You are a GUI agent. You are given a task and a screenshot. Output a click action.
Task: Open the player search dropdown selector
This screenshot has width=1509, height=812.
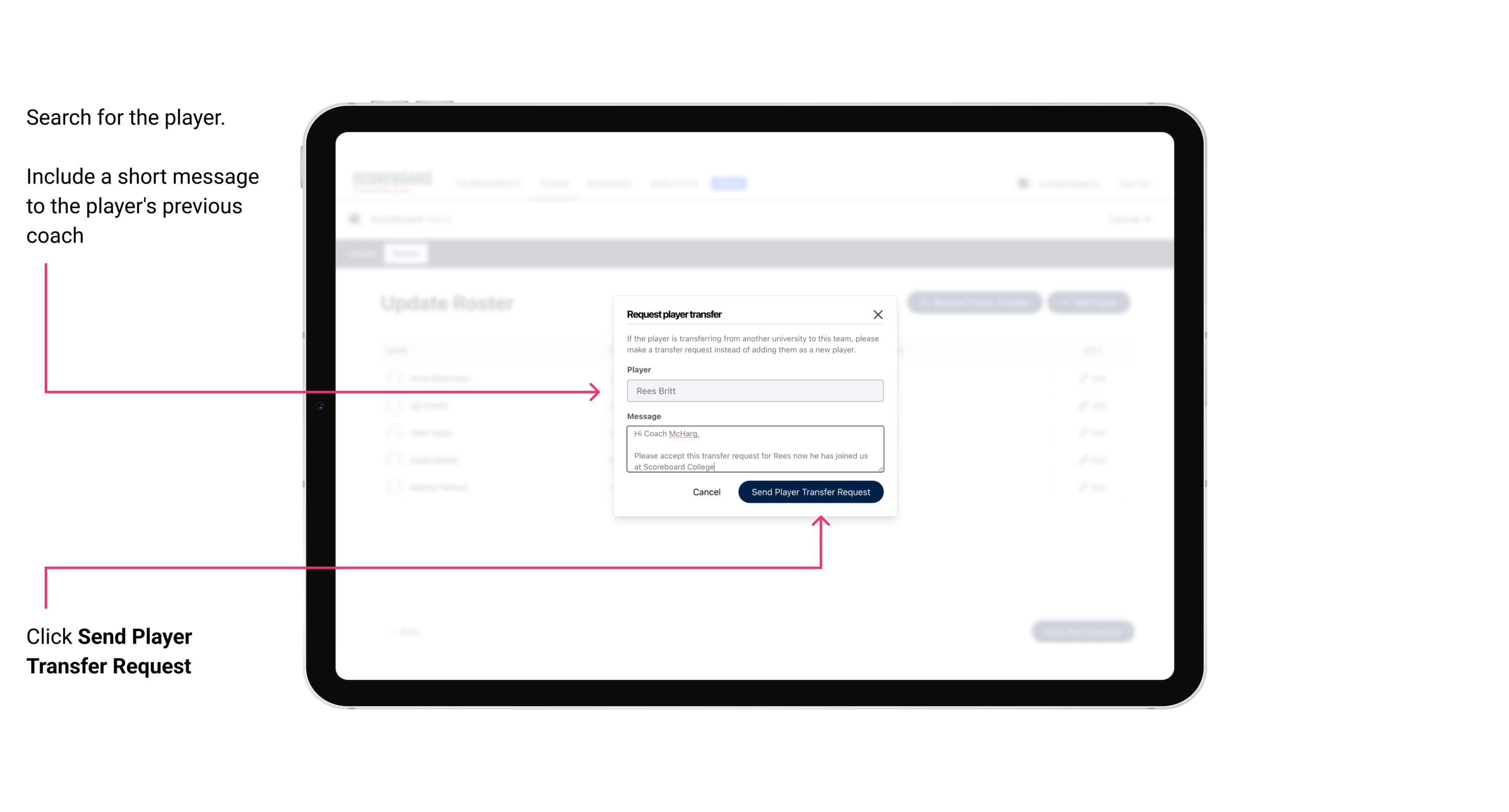coord(753,391)
